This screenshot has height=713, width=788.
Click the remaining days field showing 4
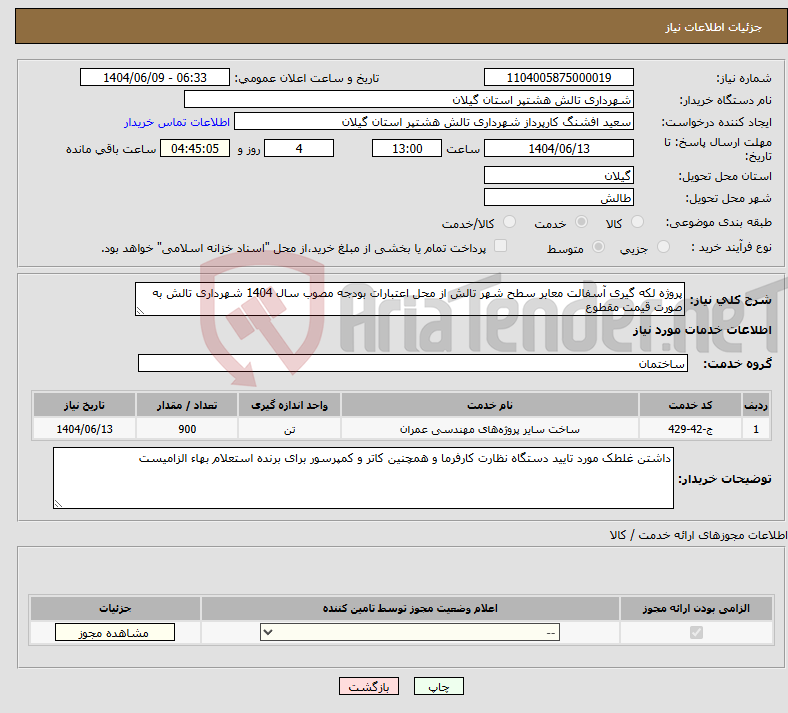(299, 148)
